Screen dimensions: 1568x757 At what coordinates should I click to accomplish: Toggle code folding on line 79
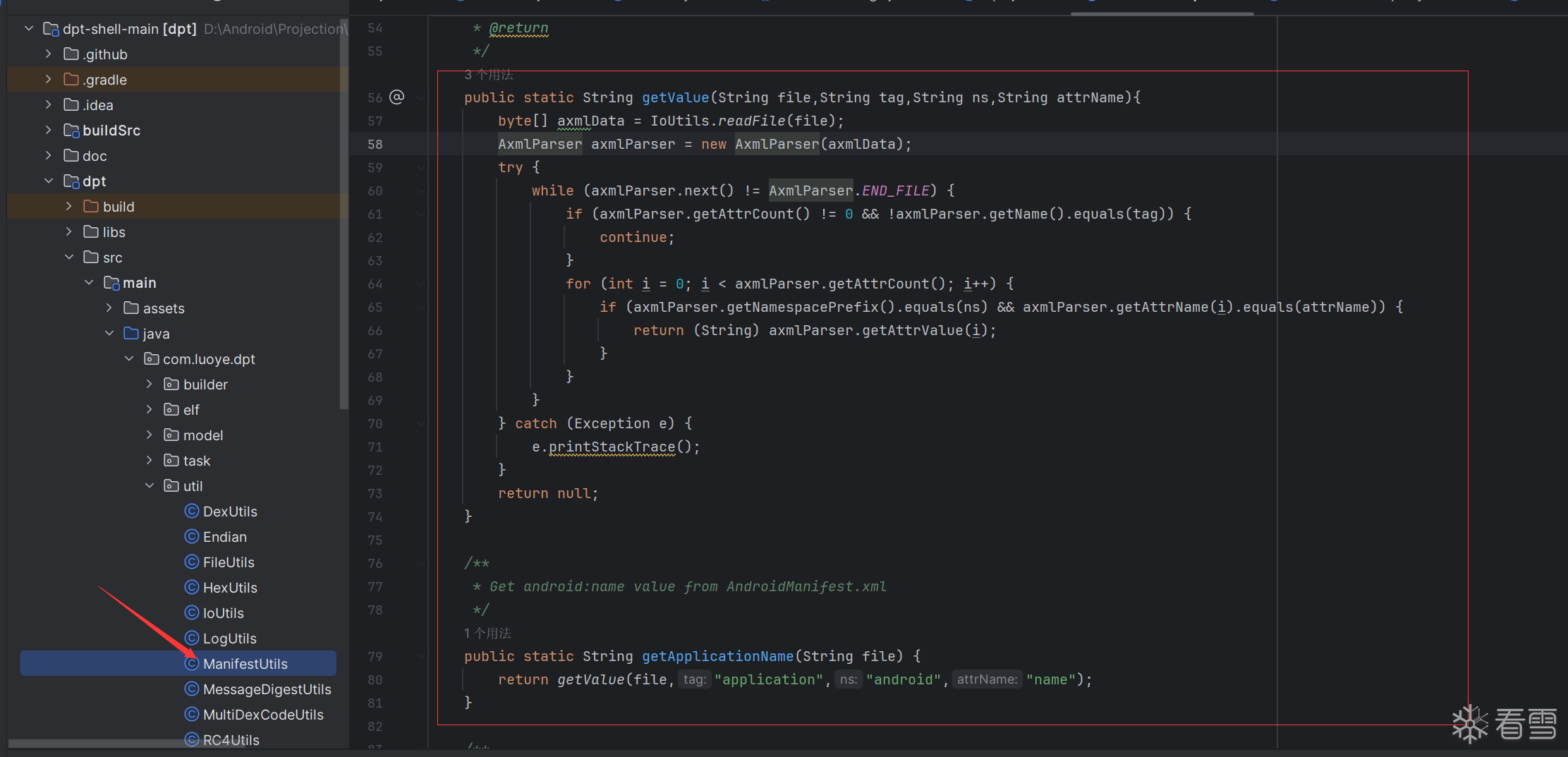(421, 656)
